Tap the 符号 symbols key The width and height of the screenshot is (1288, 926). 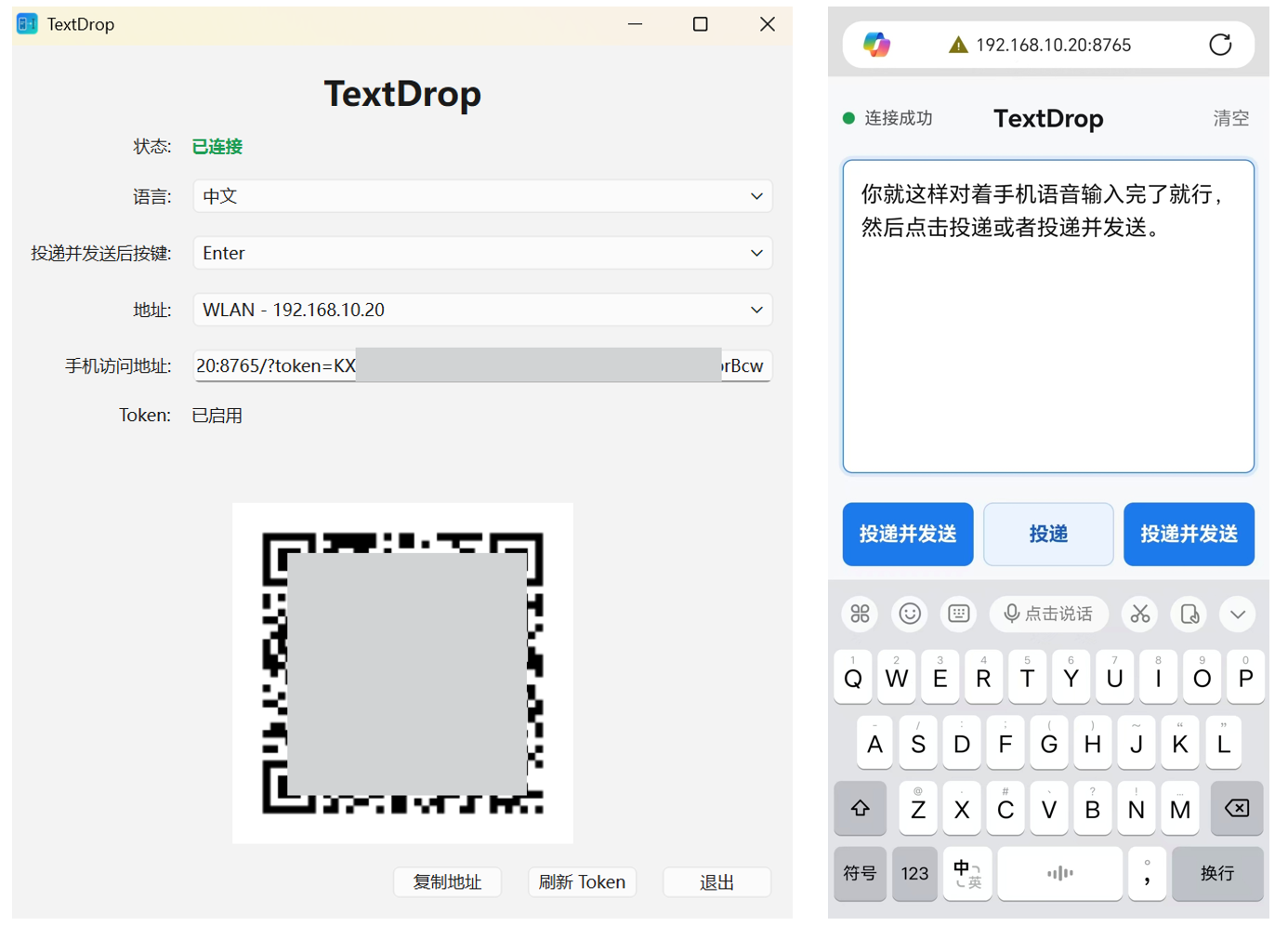coord(860,873)
